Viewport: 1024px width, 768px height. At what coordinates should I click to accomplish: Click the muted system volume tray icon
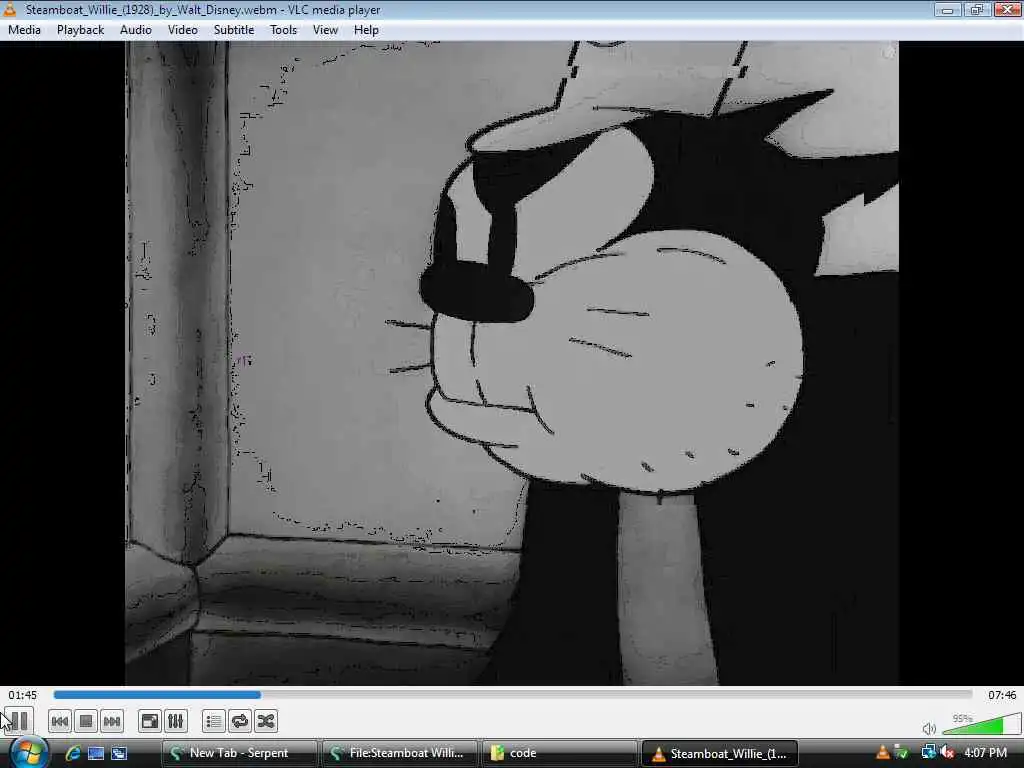(948, 753)
